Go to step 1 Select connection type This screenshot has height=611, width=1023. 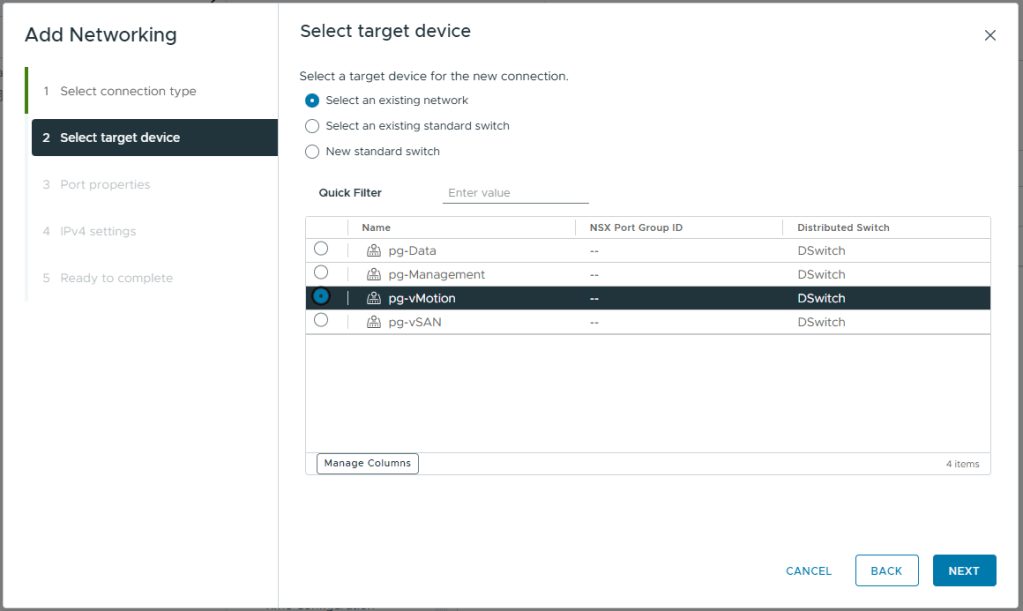[128, 91]
